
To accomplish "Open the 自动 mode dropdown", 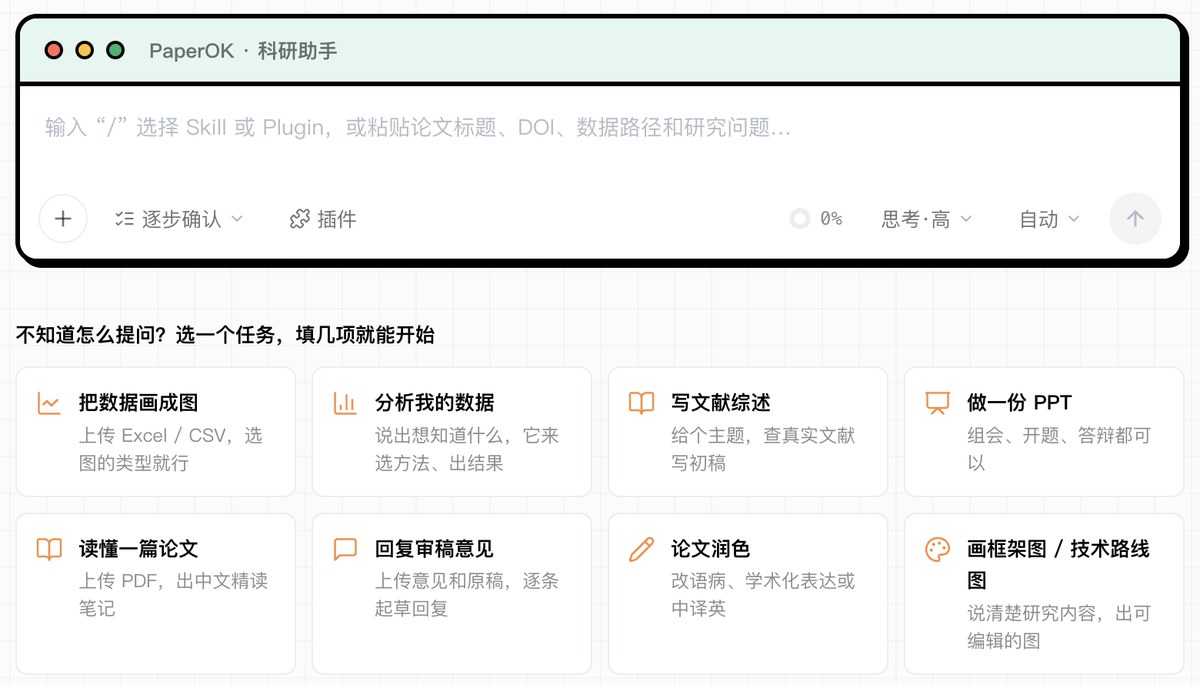I will point(1049,219).
